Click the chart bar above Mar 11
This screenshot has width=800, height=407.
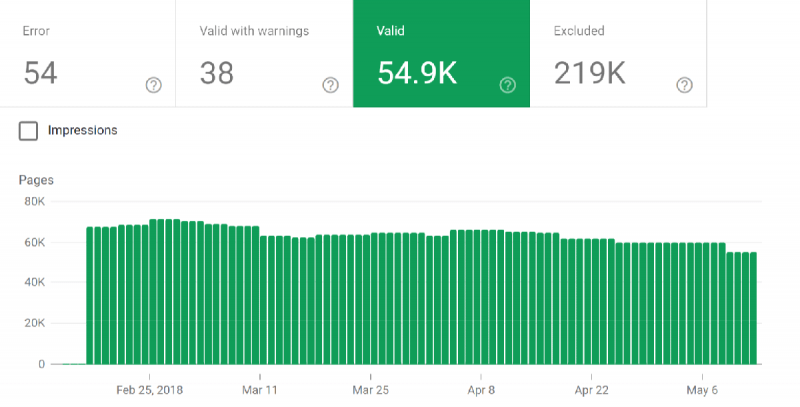tap(263, 300)
